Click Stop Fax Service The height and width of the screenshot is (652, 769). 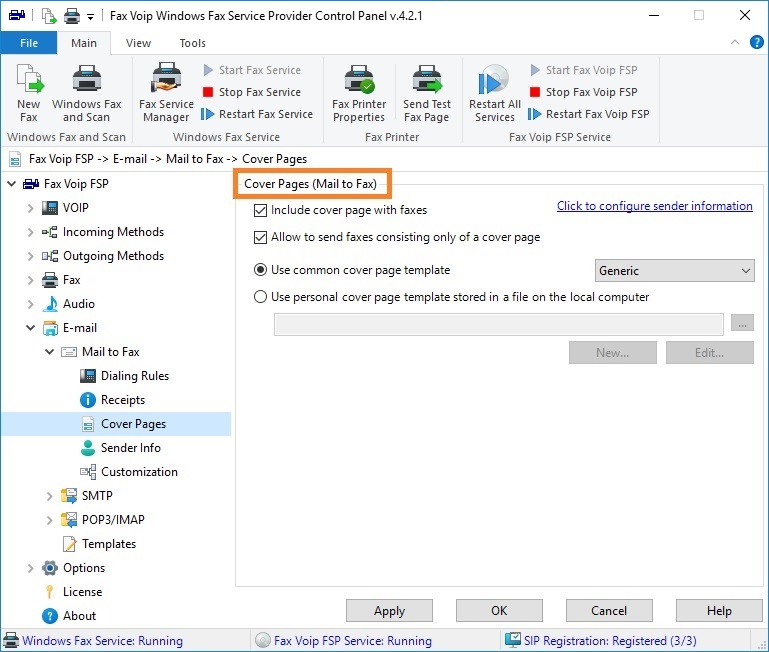pos(252,92)
